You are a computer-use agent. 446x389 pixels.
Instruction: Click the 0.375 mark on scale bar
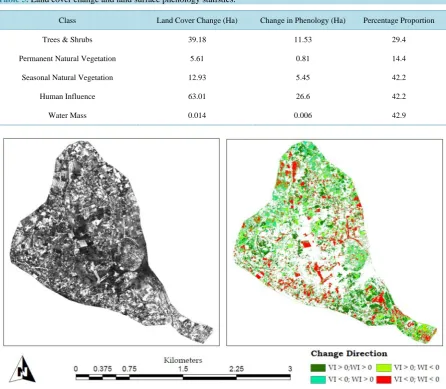[x=102, y=369]
